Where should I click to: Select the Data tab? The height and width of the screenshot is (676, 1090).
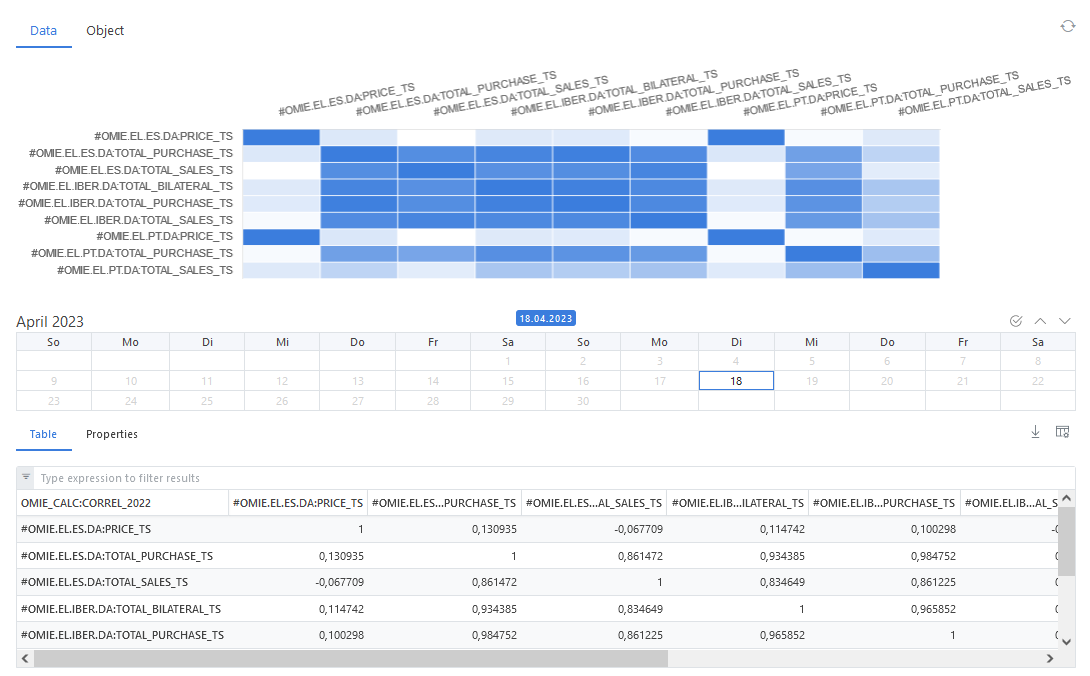pyautogui.click(x=43, y=31)
